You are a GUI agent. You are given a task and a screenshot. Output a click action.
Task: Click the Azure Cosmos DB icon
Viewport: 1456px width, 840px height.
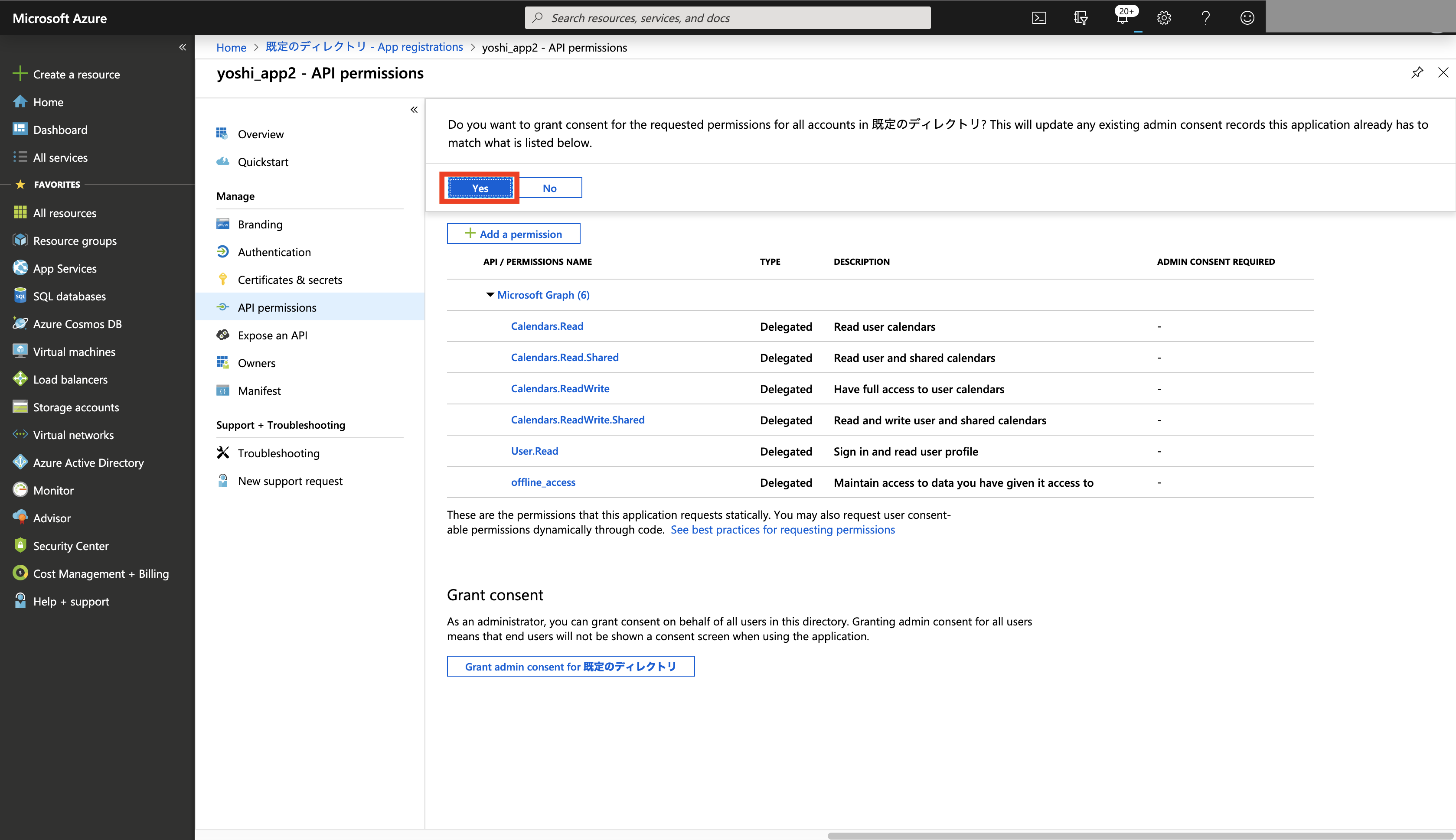pos(20,323)
